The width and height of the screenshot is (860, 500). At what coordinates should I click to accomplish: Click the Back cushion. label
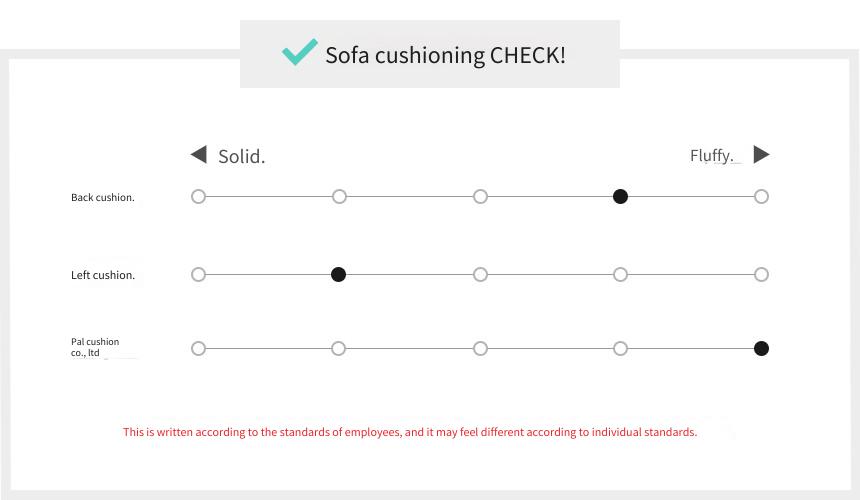tap(103, 197)
